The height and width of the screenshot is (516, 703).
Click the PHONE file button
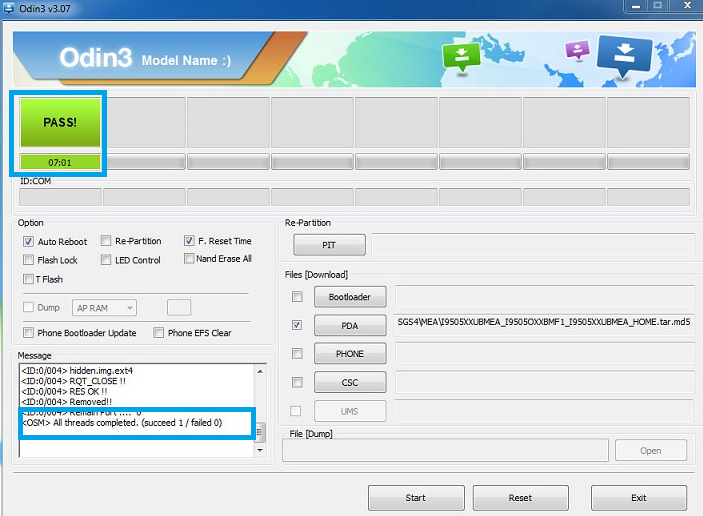point(350,354)
